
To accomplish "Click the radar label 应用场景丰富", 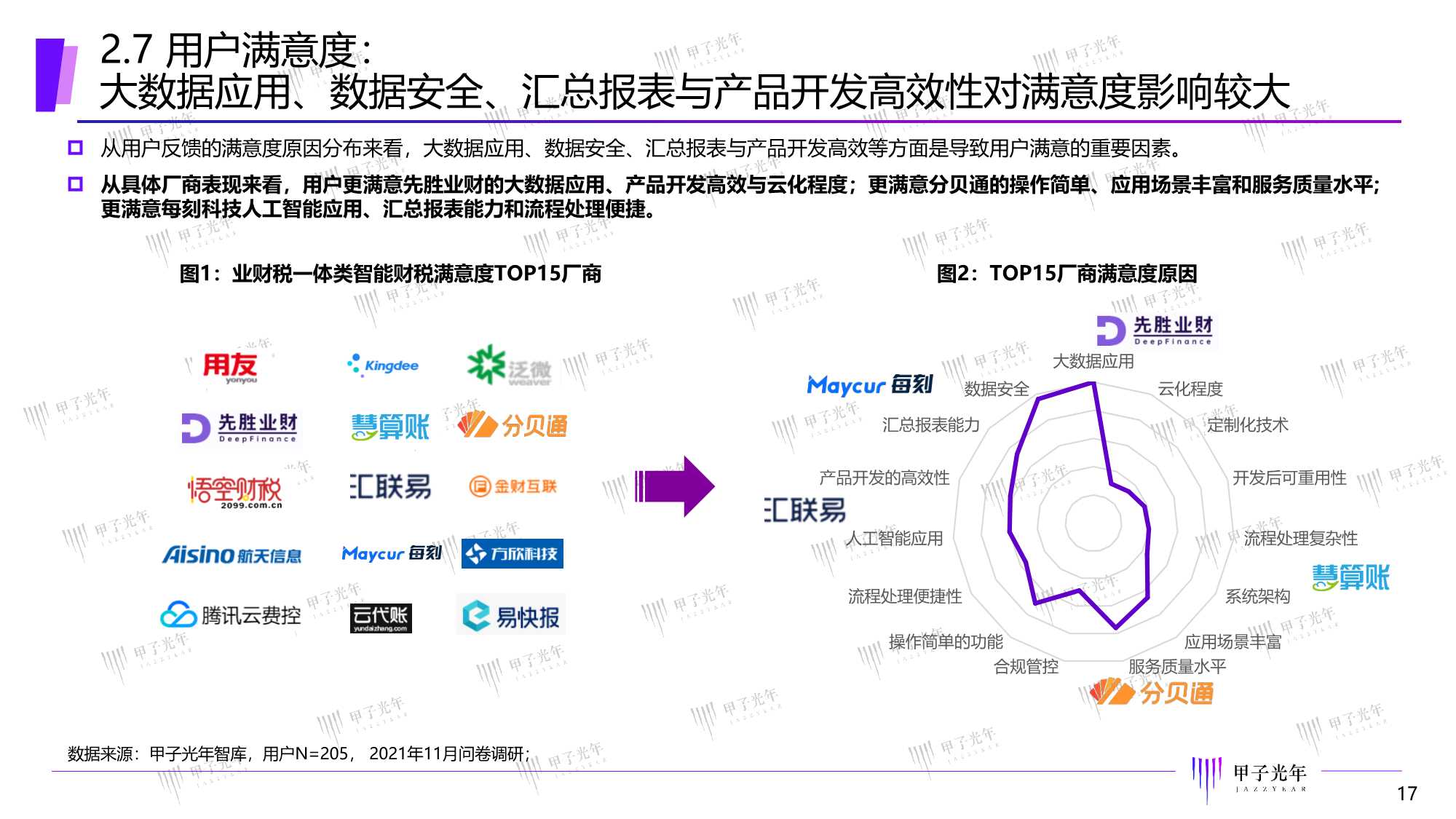I will 1233,641.
